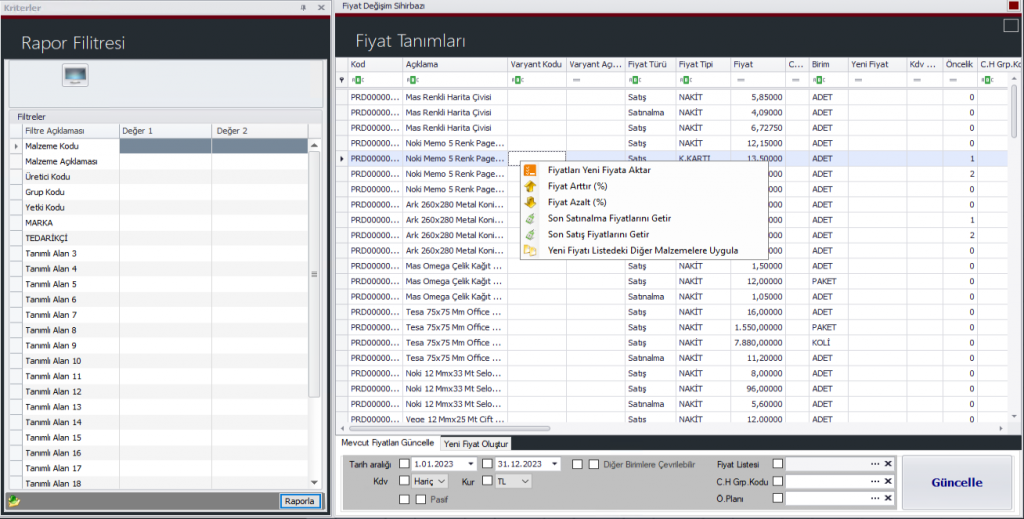Click the Değer 1 cell for Malzeme Kodu
The image size is (1024, 519).
[x=165, y=146]
